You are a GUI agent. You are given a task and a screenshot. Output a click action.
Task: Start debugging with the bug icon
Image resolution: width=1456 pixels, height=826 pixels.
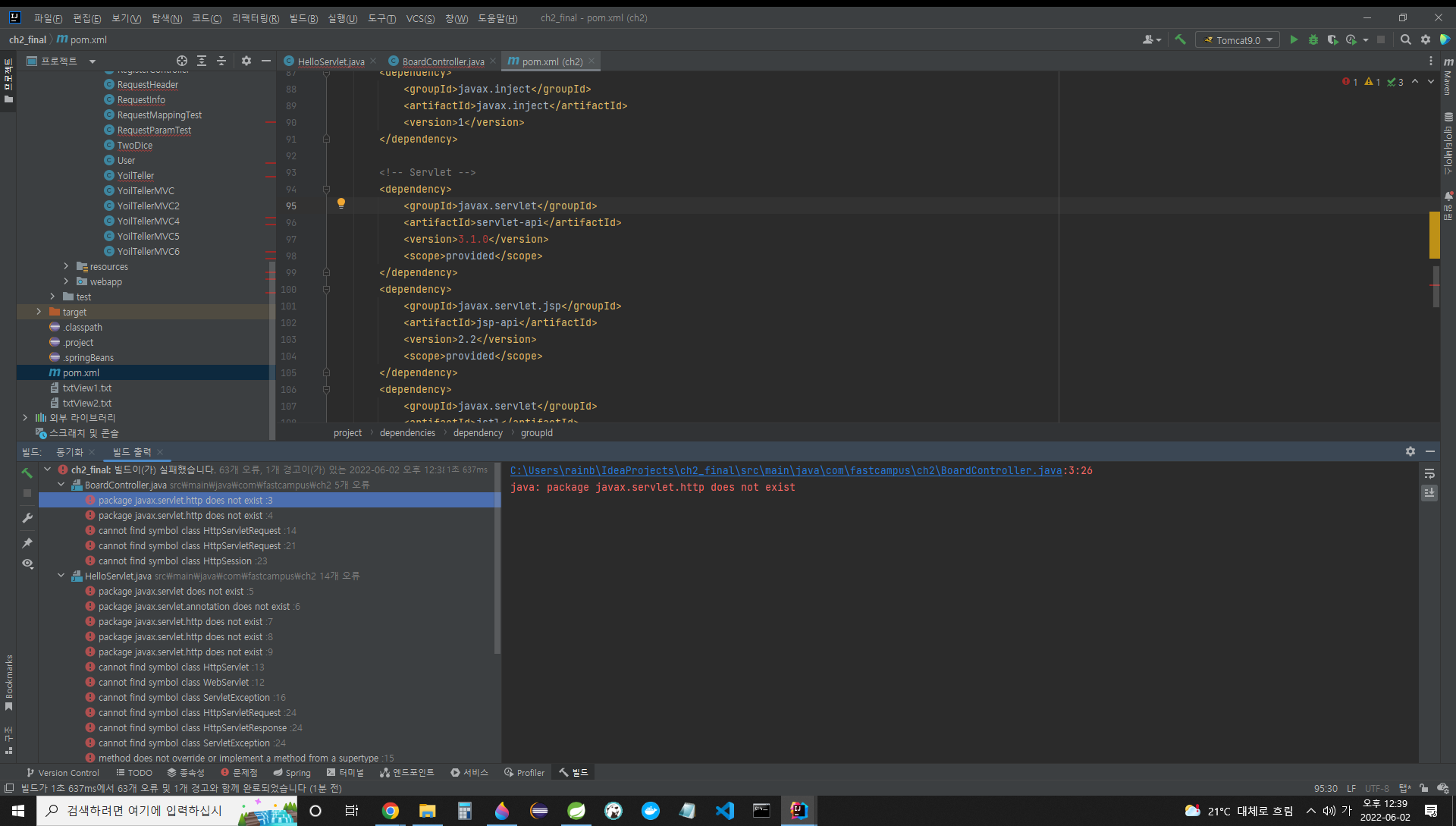(x=1313, y=40)
